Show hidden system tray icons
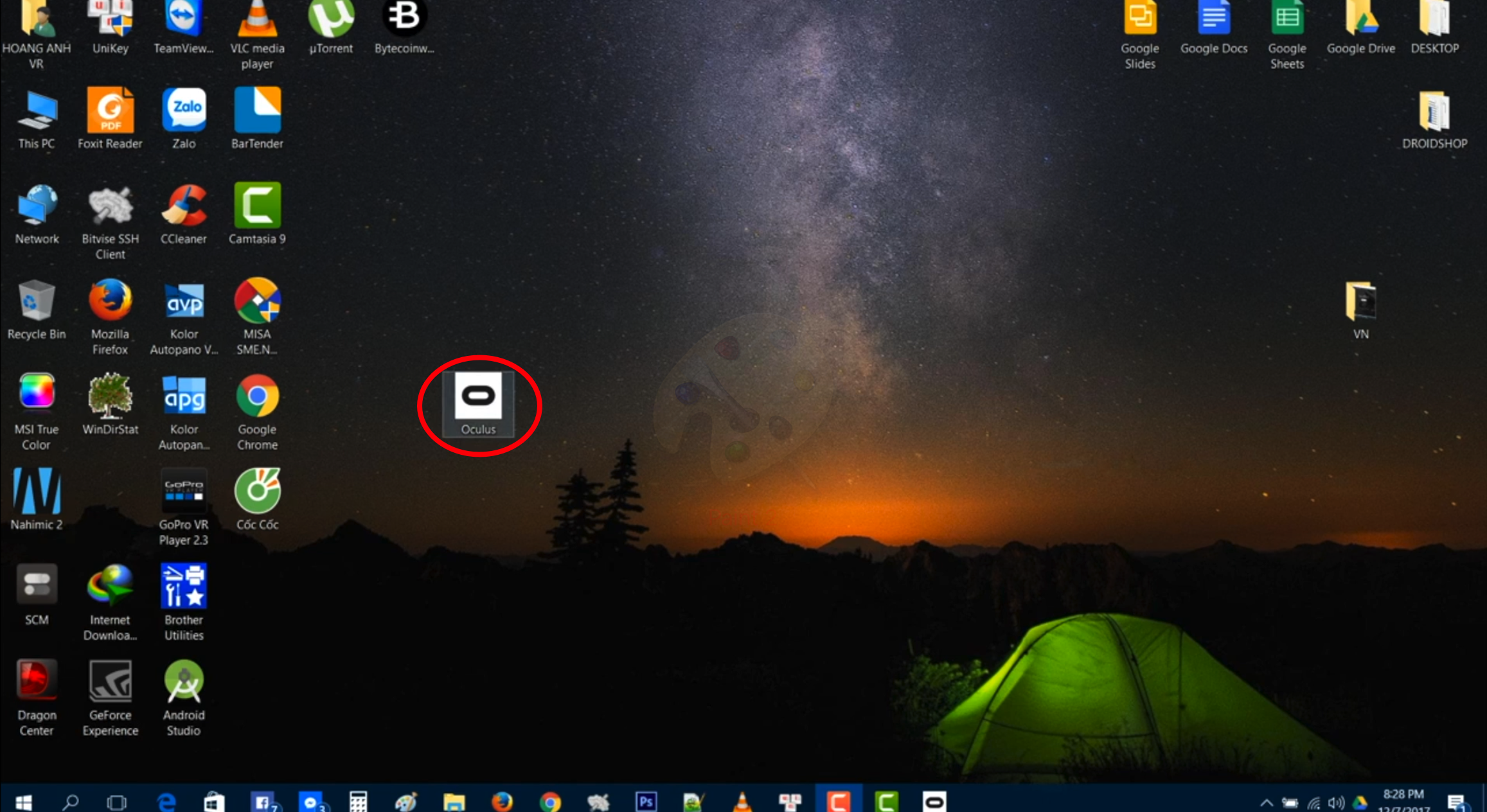 pos(1266,802)
